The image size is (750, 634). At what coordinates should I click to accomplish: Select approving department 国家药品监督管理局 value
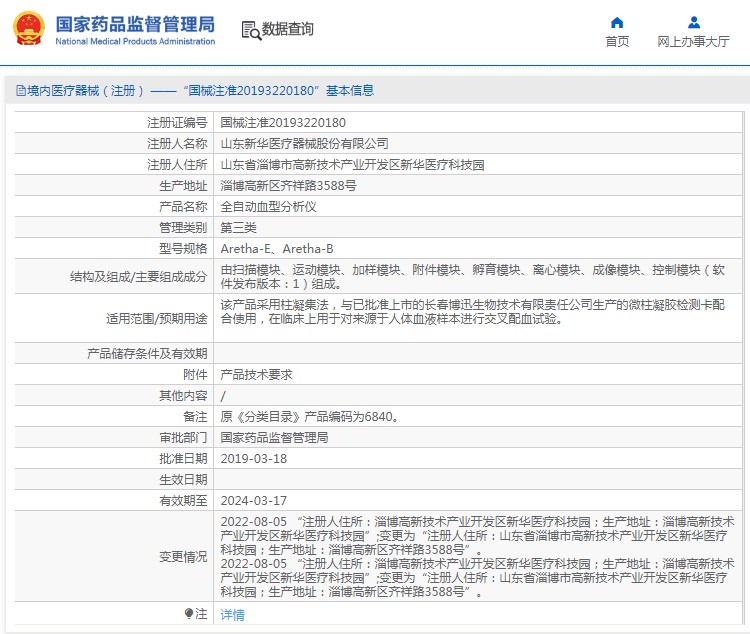pyautogui.click(x=274, y=438)
